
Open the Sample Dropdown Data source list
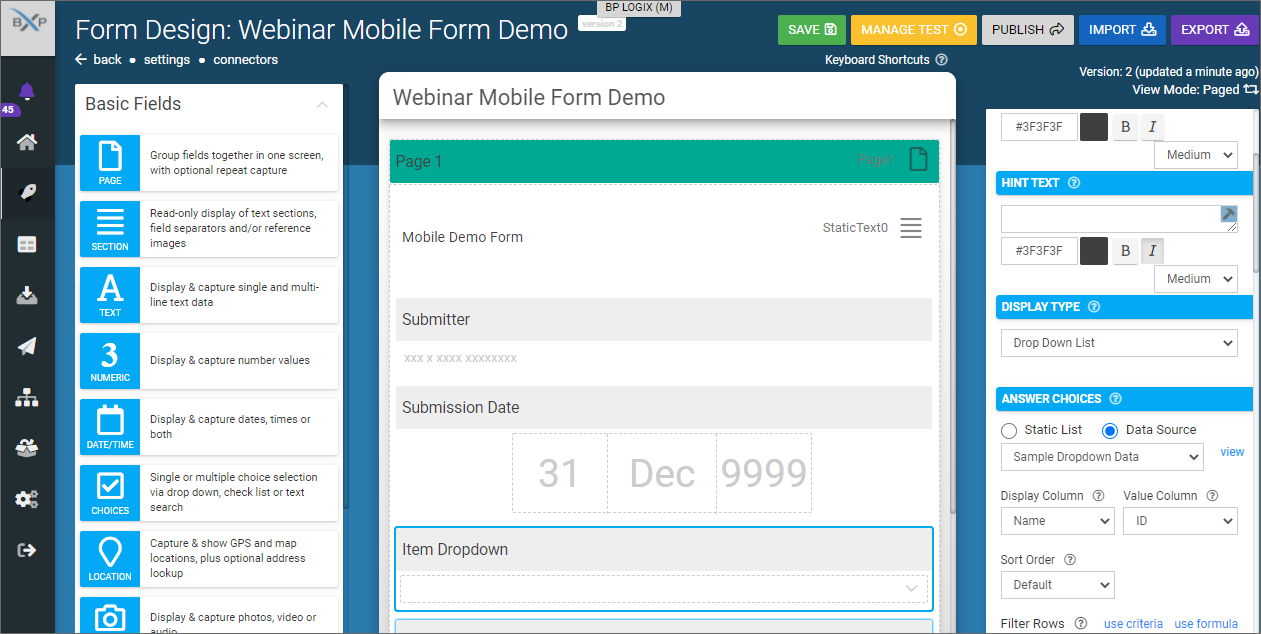(1102, 457)
